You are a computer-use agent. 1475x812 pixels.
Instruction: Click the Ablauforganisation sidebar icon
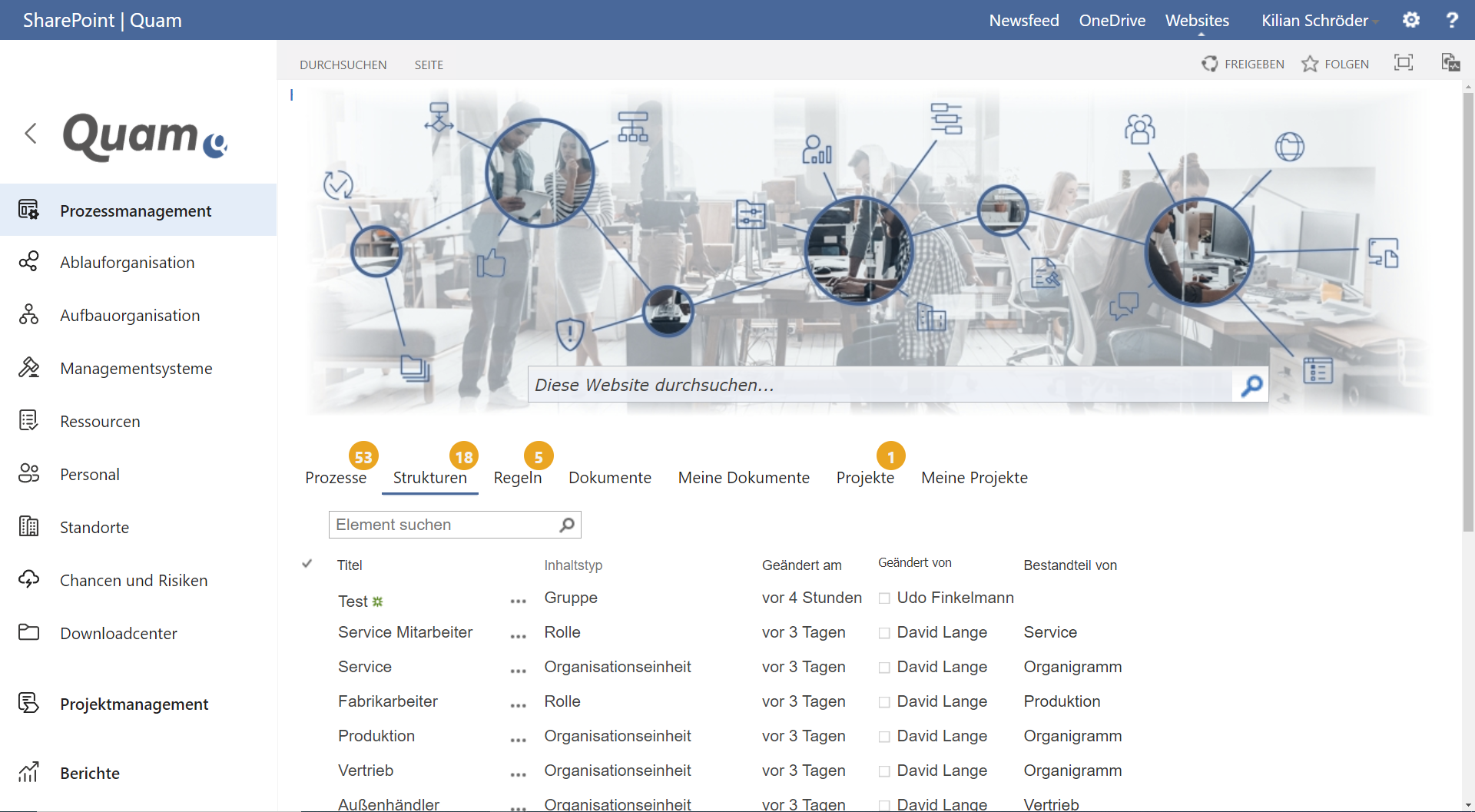point(28,262)
